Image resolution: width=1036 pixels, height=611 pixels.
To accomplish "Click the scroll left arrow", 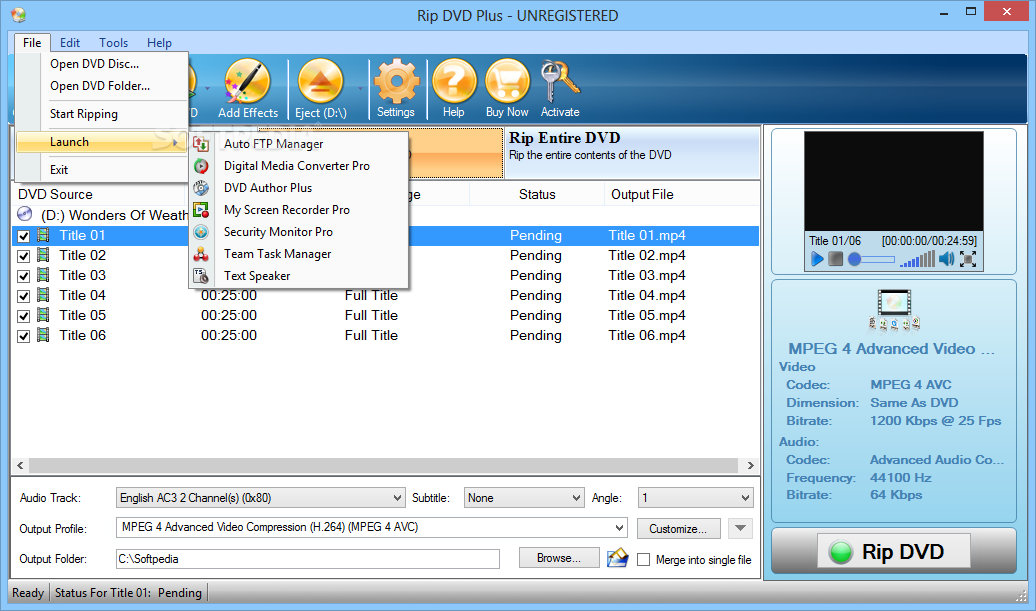I will coord(20,465).
